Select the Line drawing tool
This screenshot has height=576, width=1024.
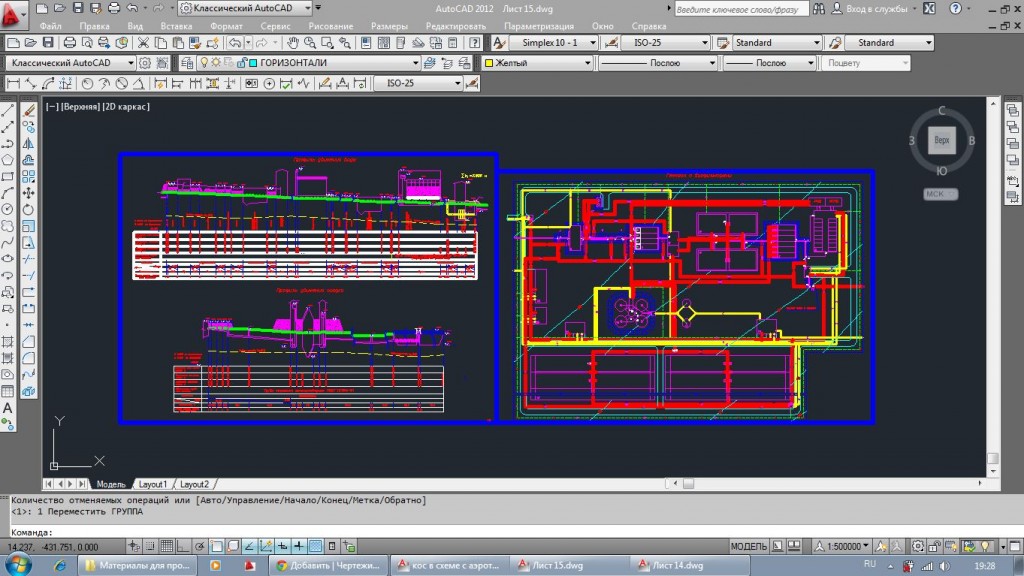click(8, 110)
